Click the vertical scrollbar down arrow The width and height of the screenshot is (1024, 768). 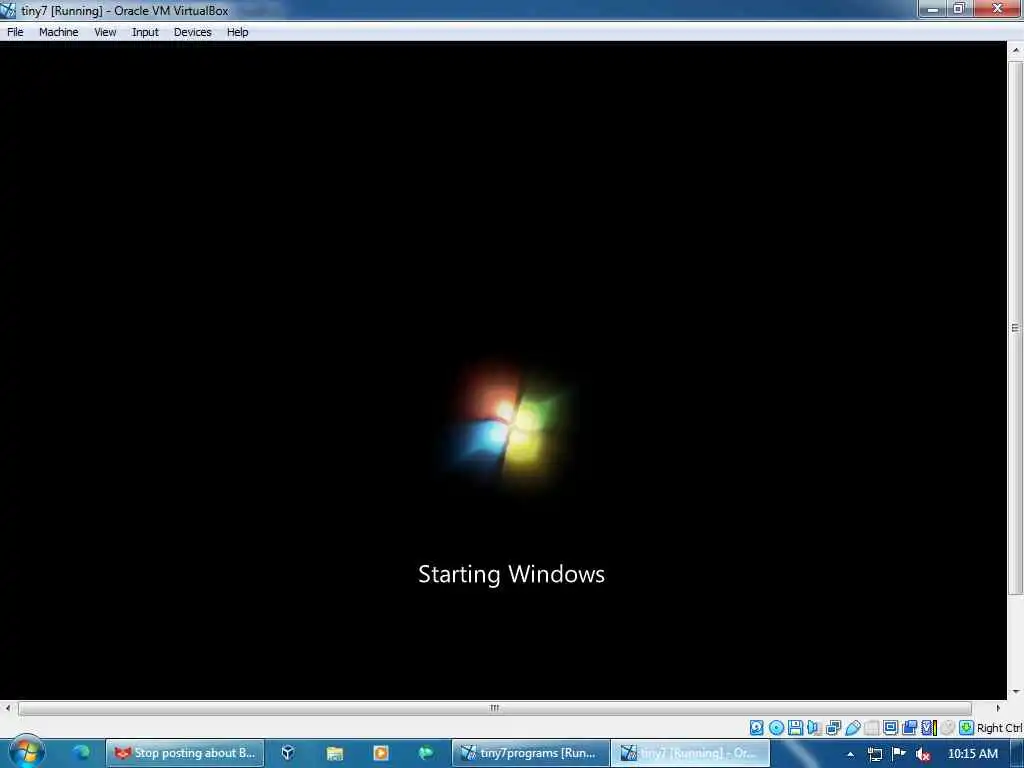1016,691
